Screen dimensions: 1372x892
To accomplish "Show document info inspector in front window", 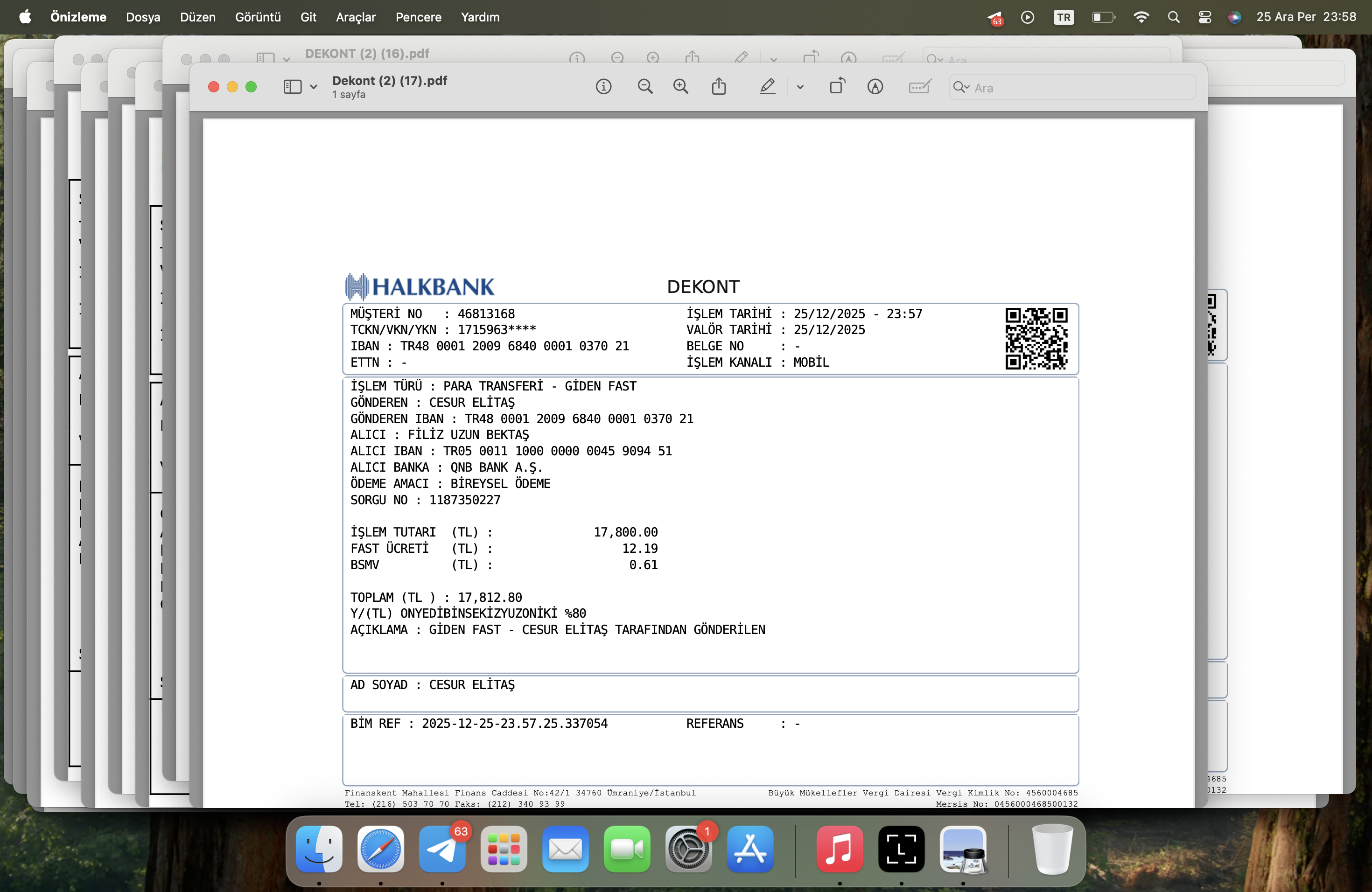I will coord(603,87).
